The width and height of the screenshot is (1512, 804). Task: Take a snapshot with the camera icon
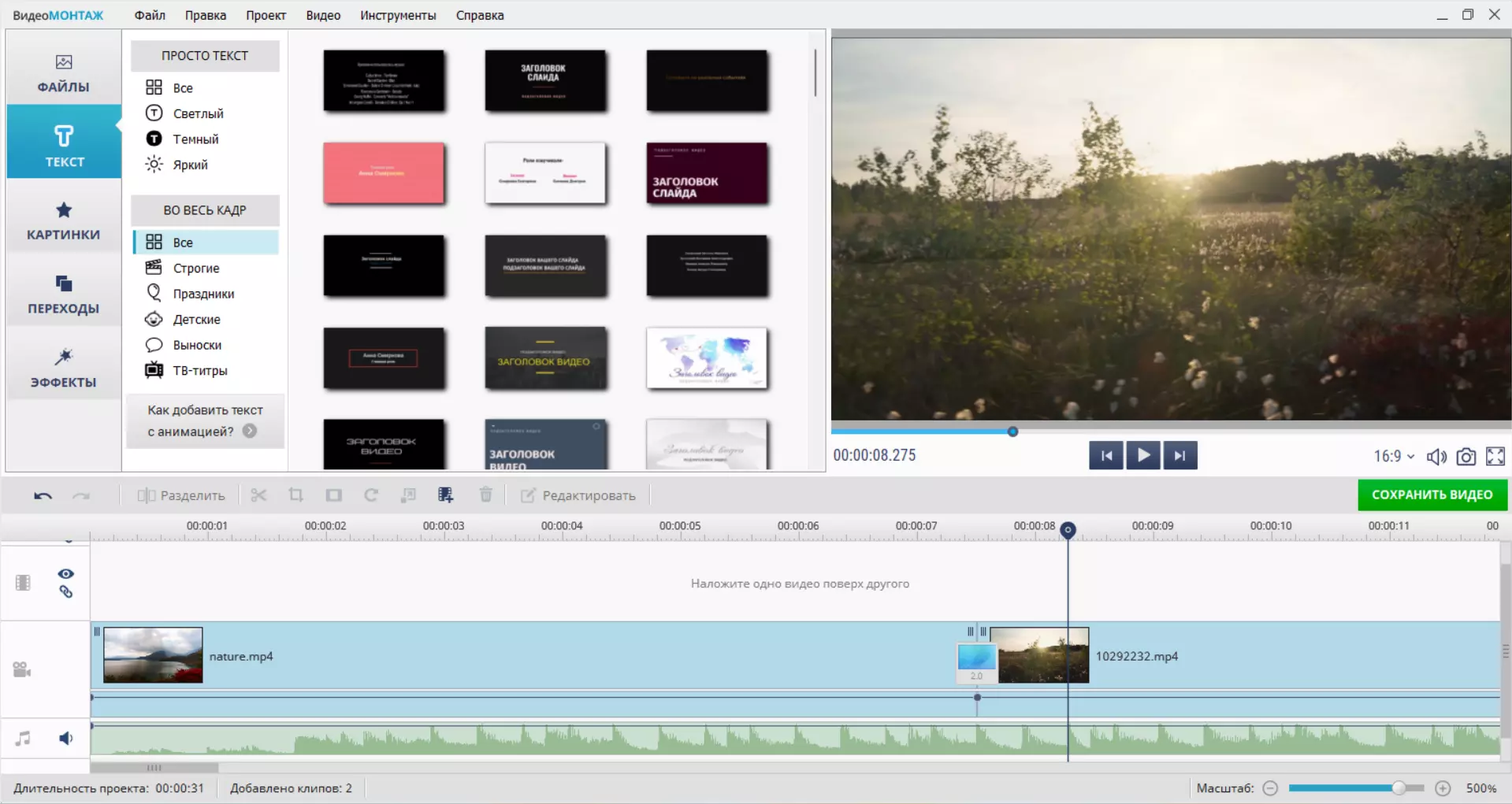[x=1466, y=457]
